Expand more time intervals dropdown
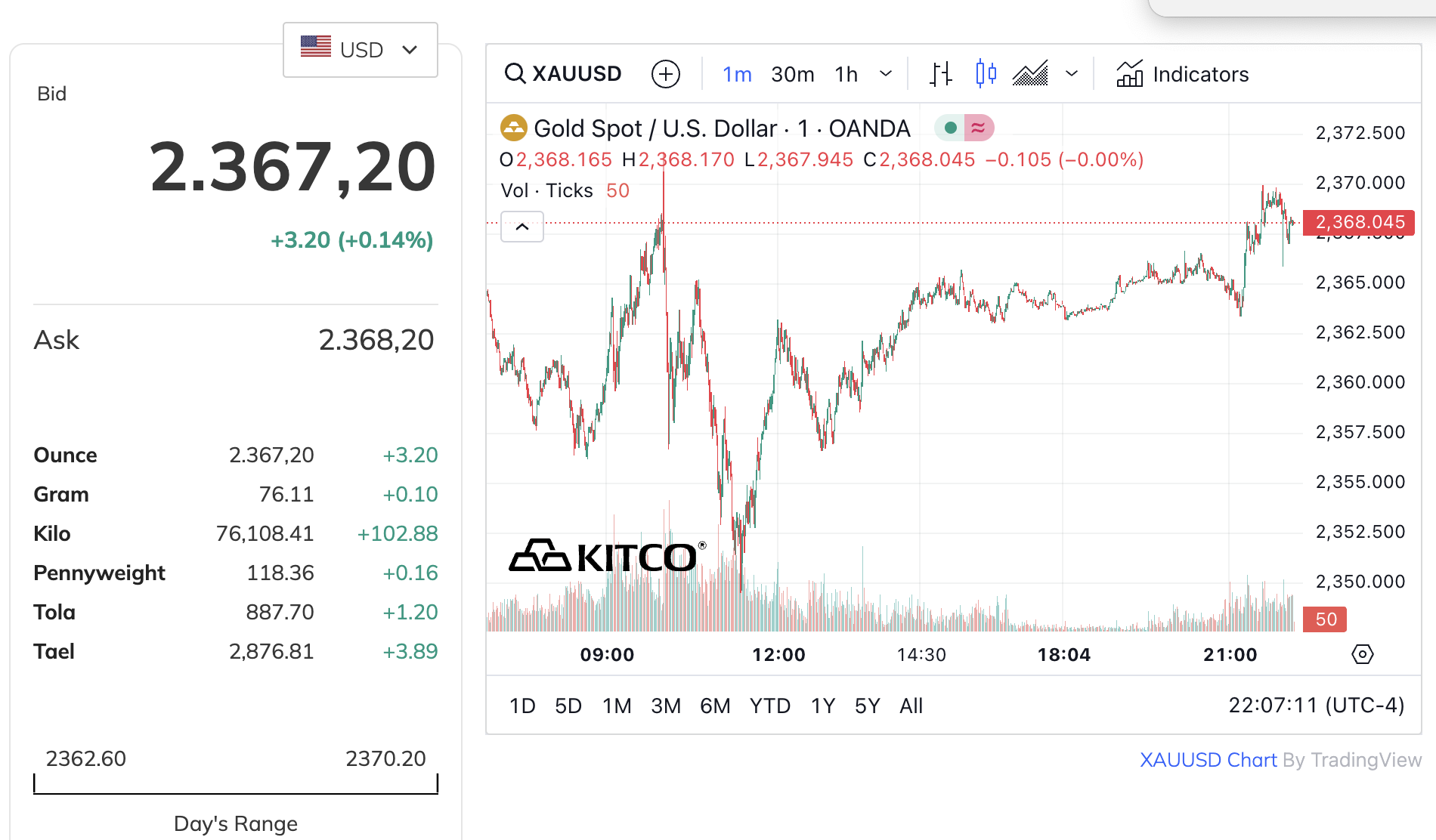The width and height of the screenshot is (1436, 840). (886, 74)
